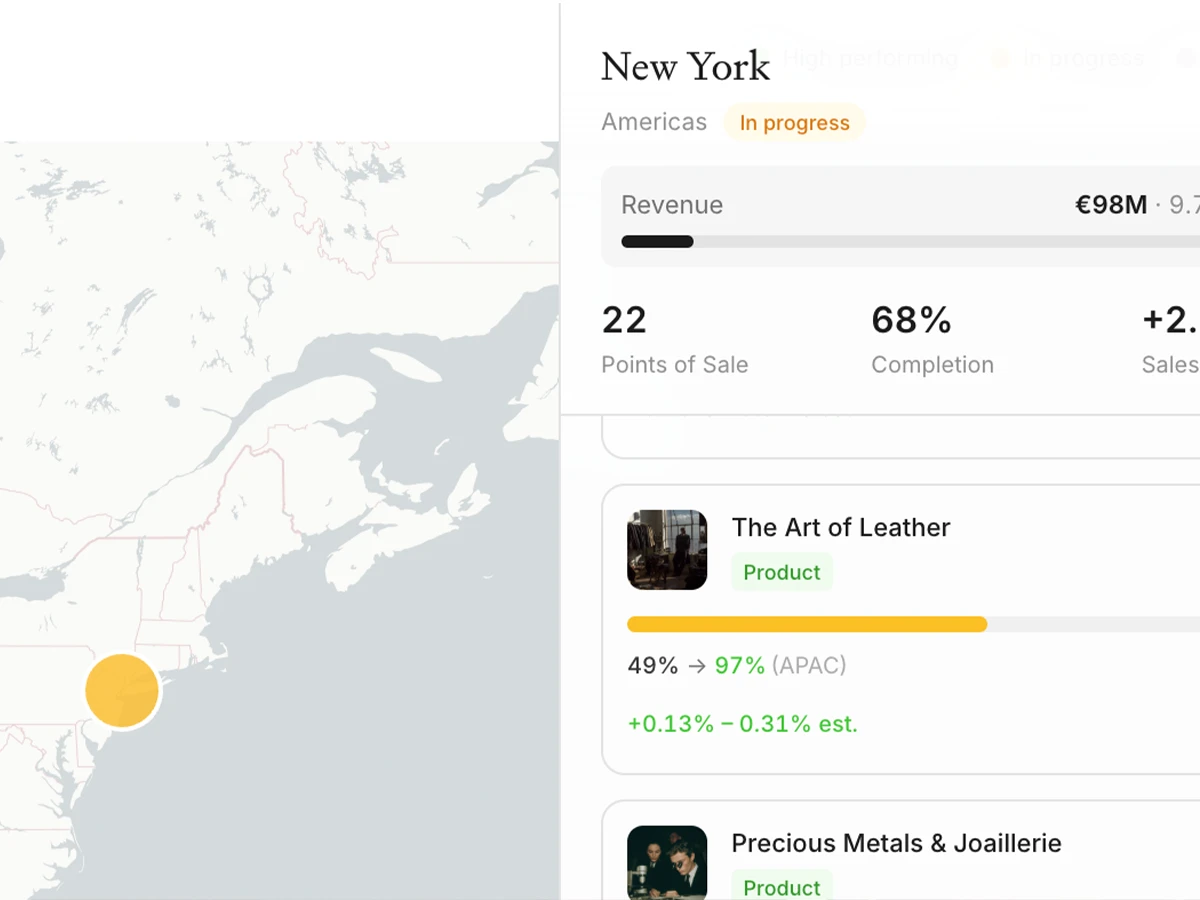Toggle the Product tag on The Art of Leather
This screenshot has height=900, width=1200.
781,572
